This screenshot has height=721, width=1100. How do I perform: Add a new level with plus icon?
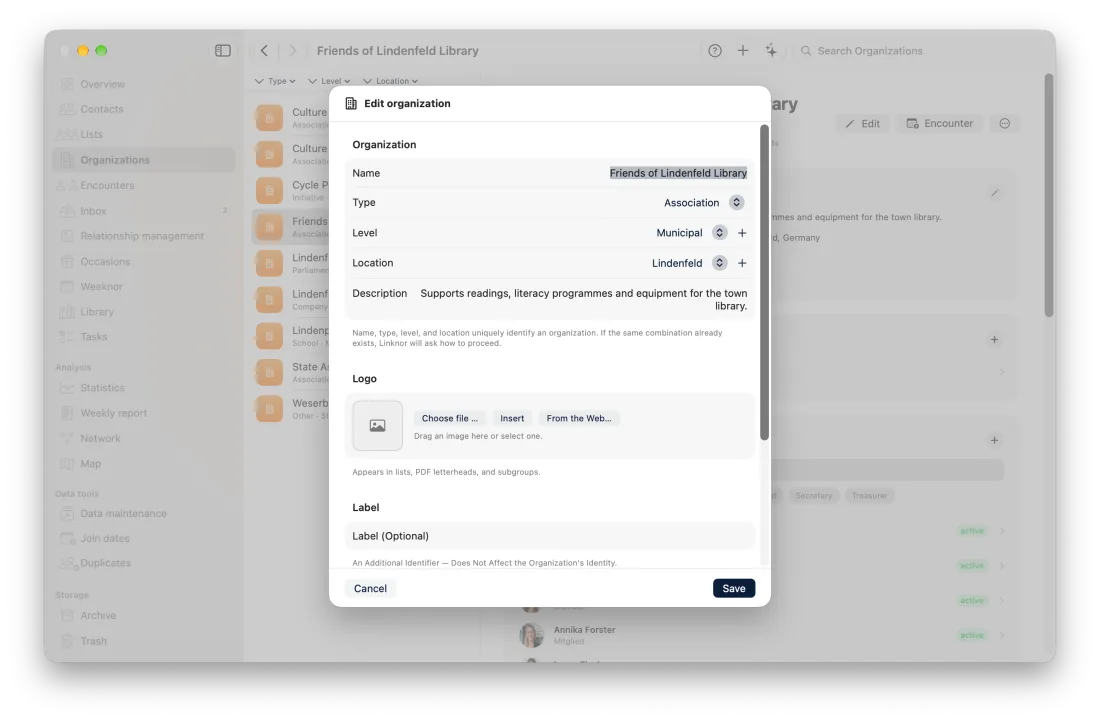coord(742,233)
